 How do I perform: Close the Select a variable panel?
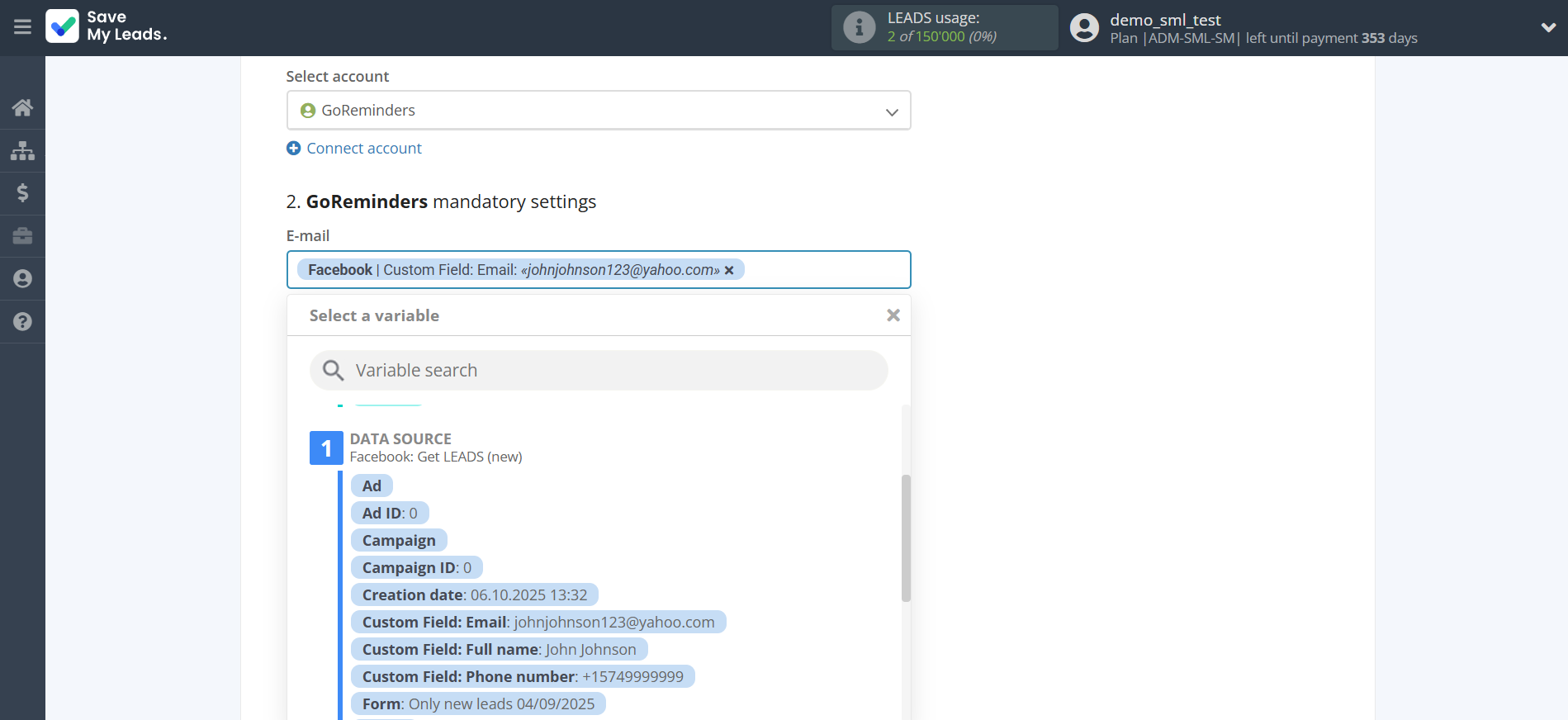(893, 315)
